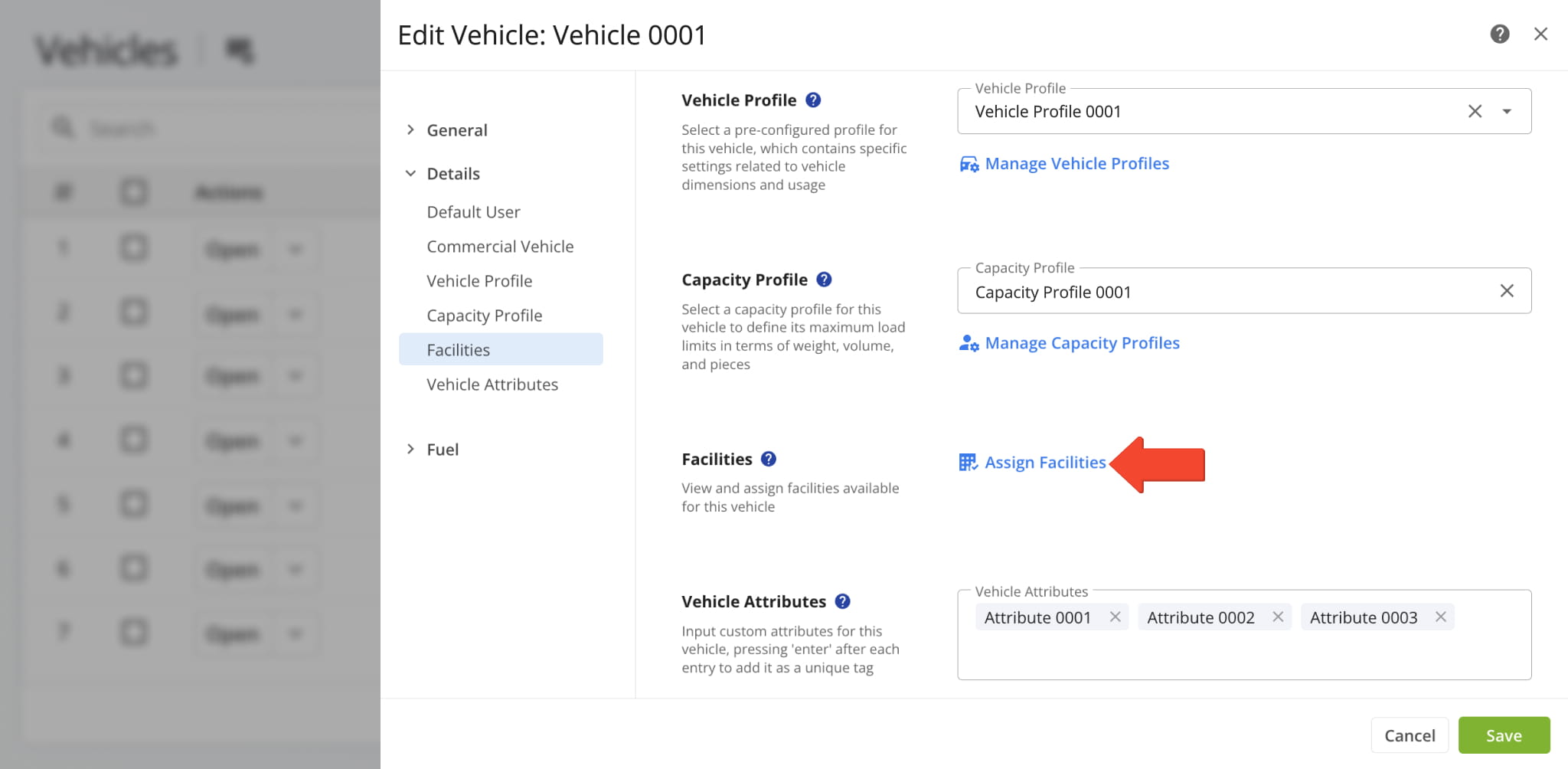1568x769 pixels.
Task: Expand the General section
Action: tap(410, 130)
